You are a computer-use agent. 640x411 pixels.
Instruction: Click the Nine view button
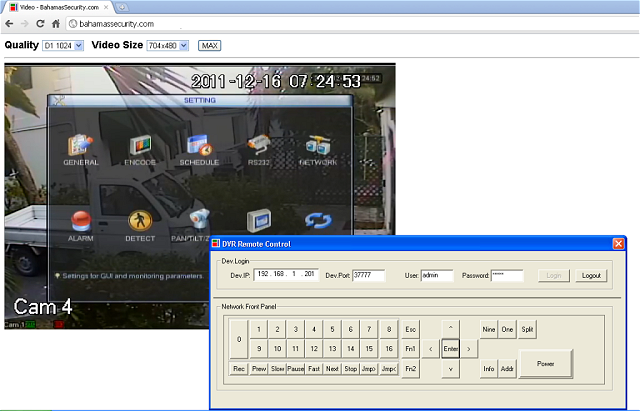(x=489, y=329)
